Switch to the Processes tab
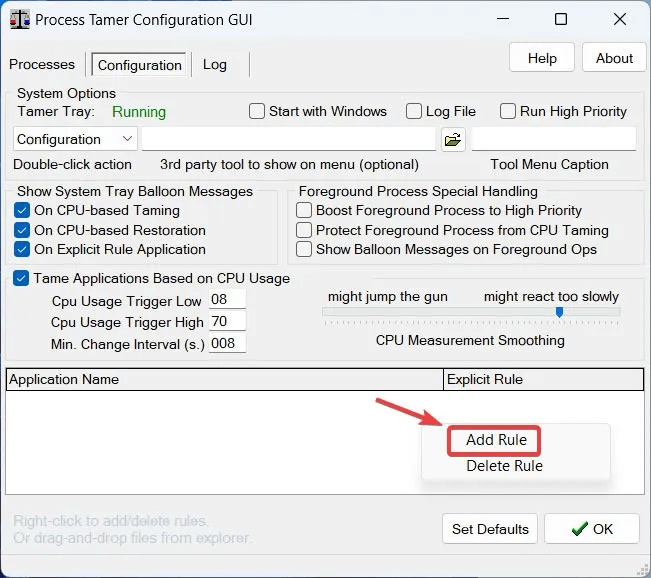The image size is (651, 578). 42,64
